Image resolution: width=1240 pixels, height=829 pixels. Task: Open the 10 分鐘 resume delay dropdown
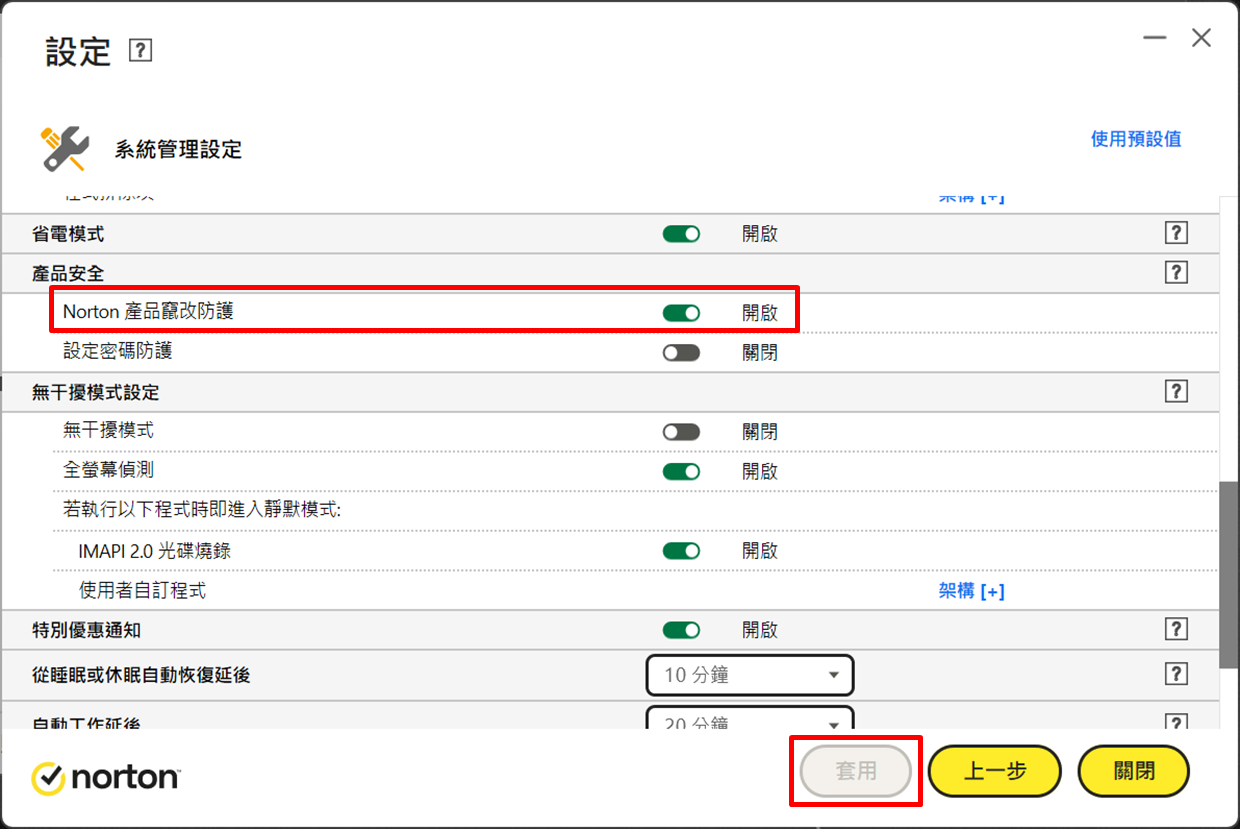click(750, 675)
